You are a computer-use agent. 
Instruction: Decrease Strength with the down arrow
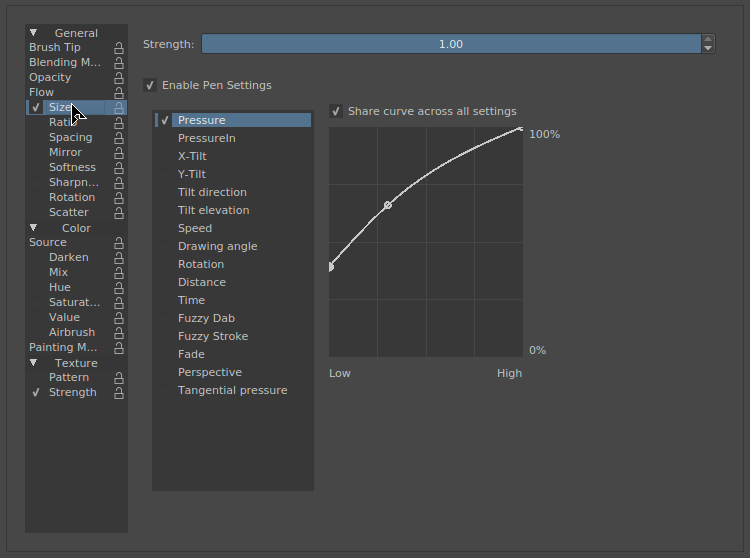[x=708, y=48]
